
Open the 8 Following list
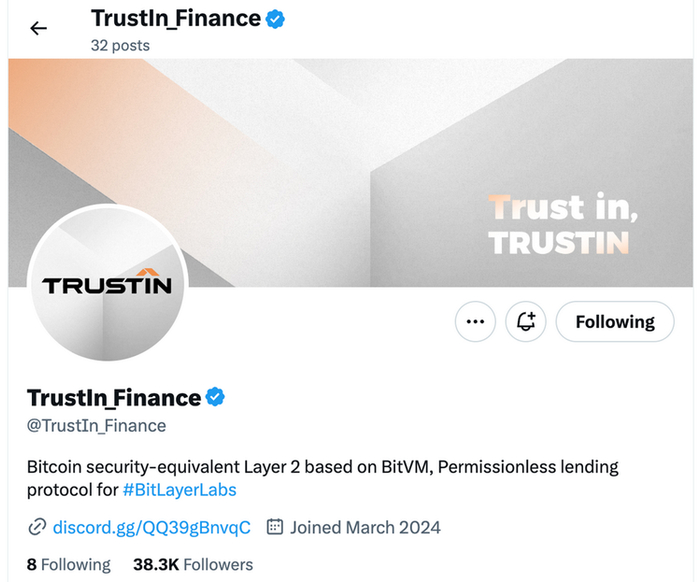(x=69, y=564)
